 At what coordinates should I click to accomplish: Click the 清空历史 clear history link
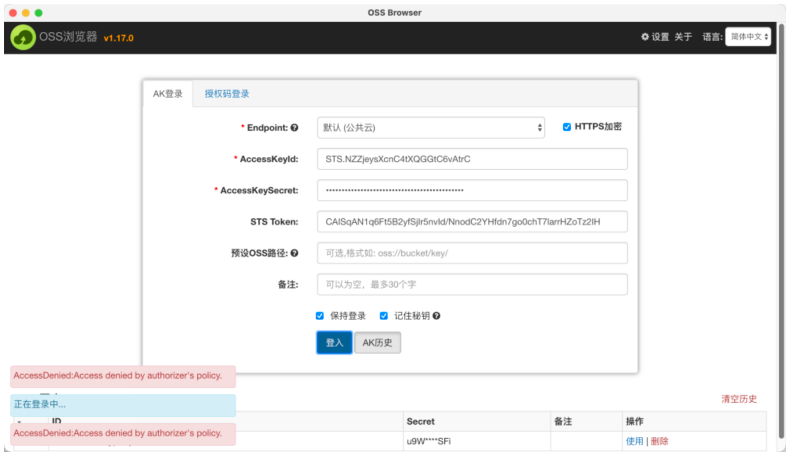739,399
